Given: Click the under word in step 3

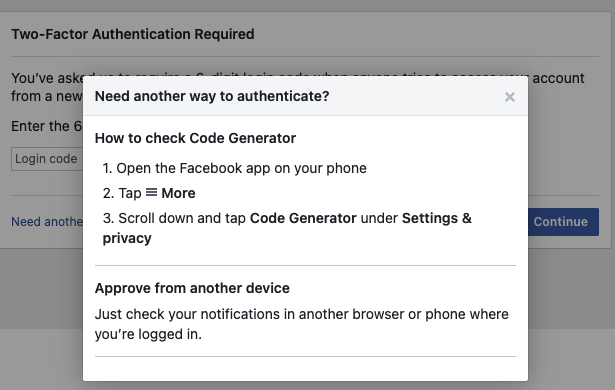Looking at the screenshot, I should tap(379, 218).
